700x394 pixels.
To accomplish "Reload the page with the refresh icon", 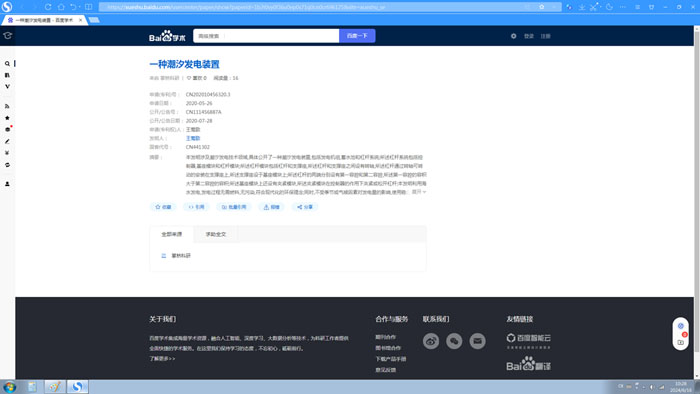I will tap(48, 7).
